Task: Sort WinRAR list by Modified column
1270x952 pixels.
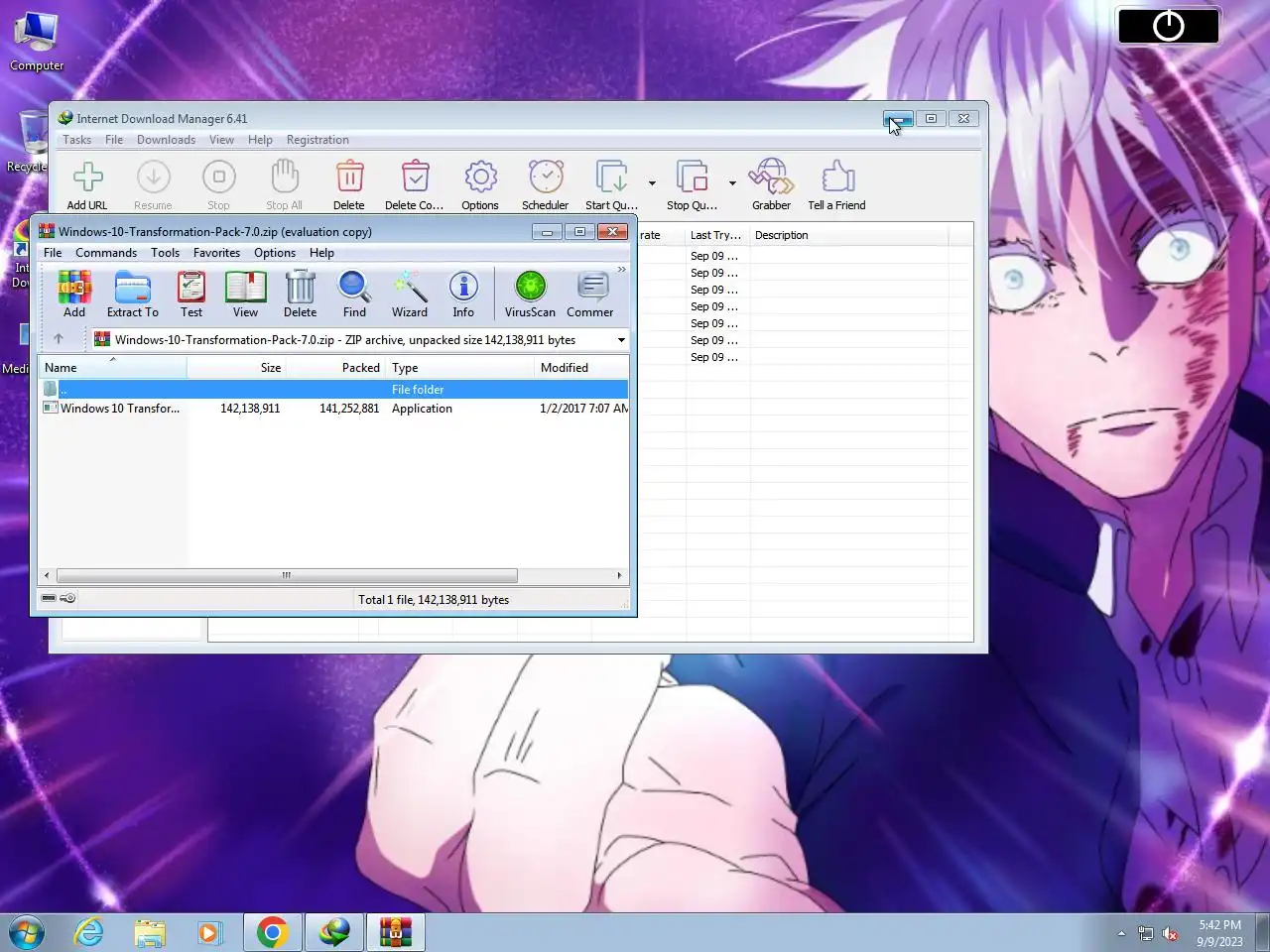Action: (x=581, y=367)
